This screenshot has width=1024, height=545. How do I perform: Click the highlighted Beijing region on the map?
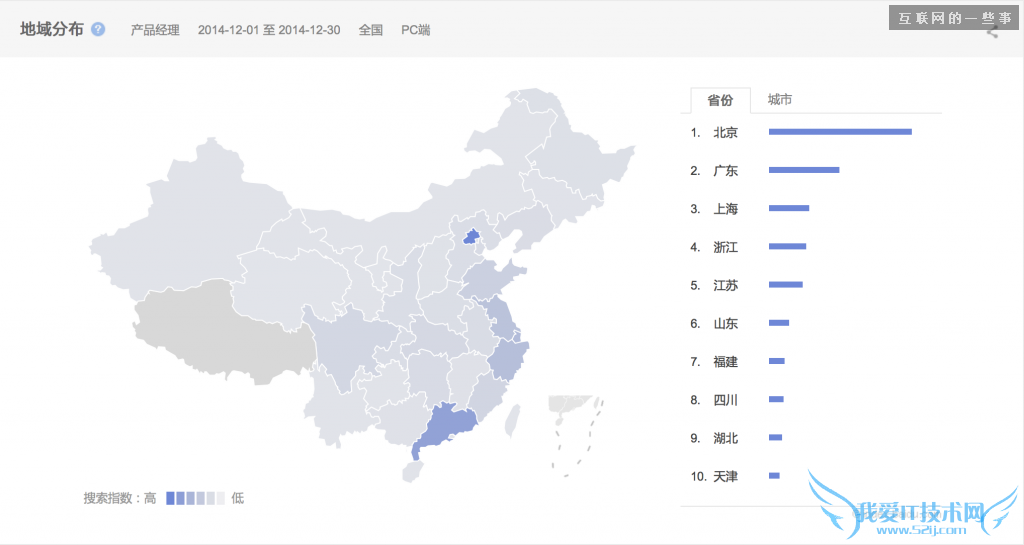click(x=471, y=238)
